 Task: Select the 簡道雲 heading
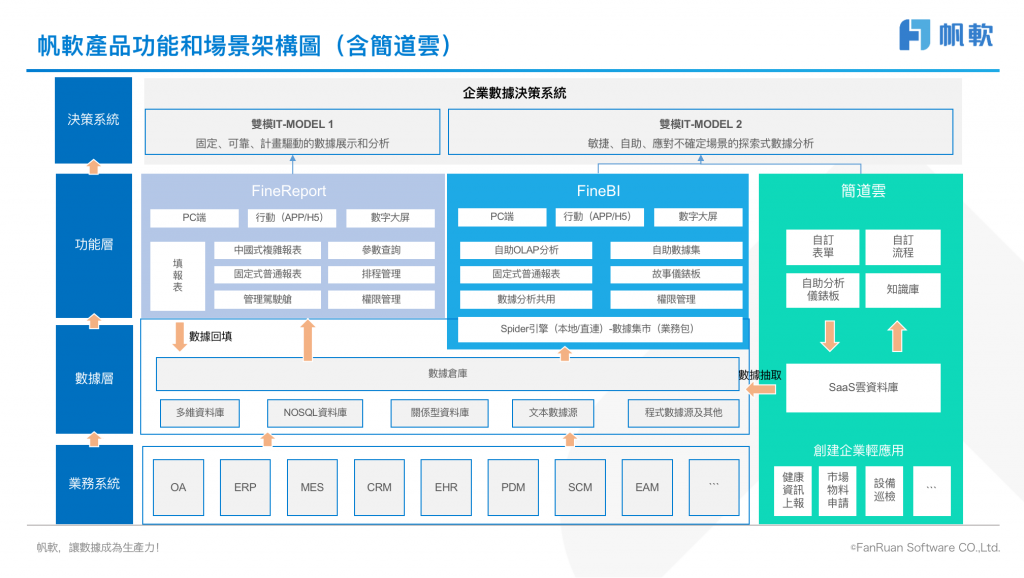click(x=863, y=191)
